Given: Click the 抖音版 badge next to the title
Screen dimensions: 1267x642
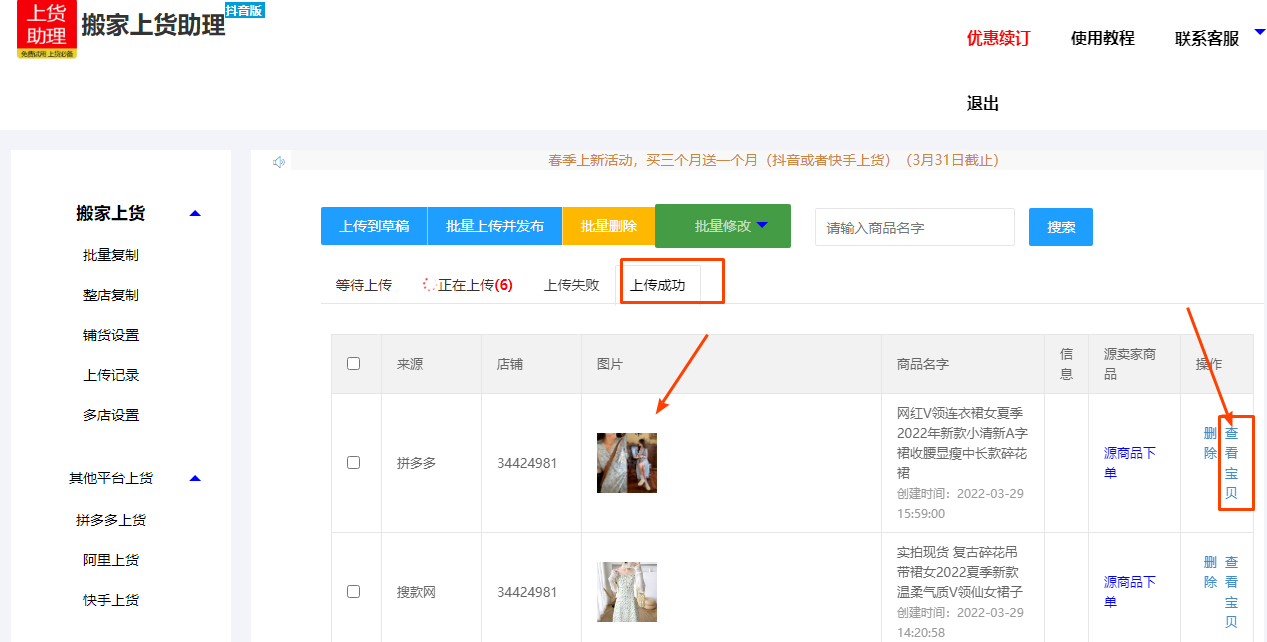Looking at the screenshot, I should tap(243, 10).
